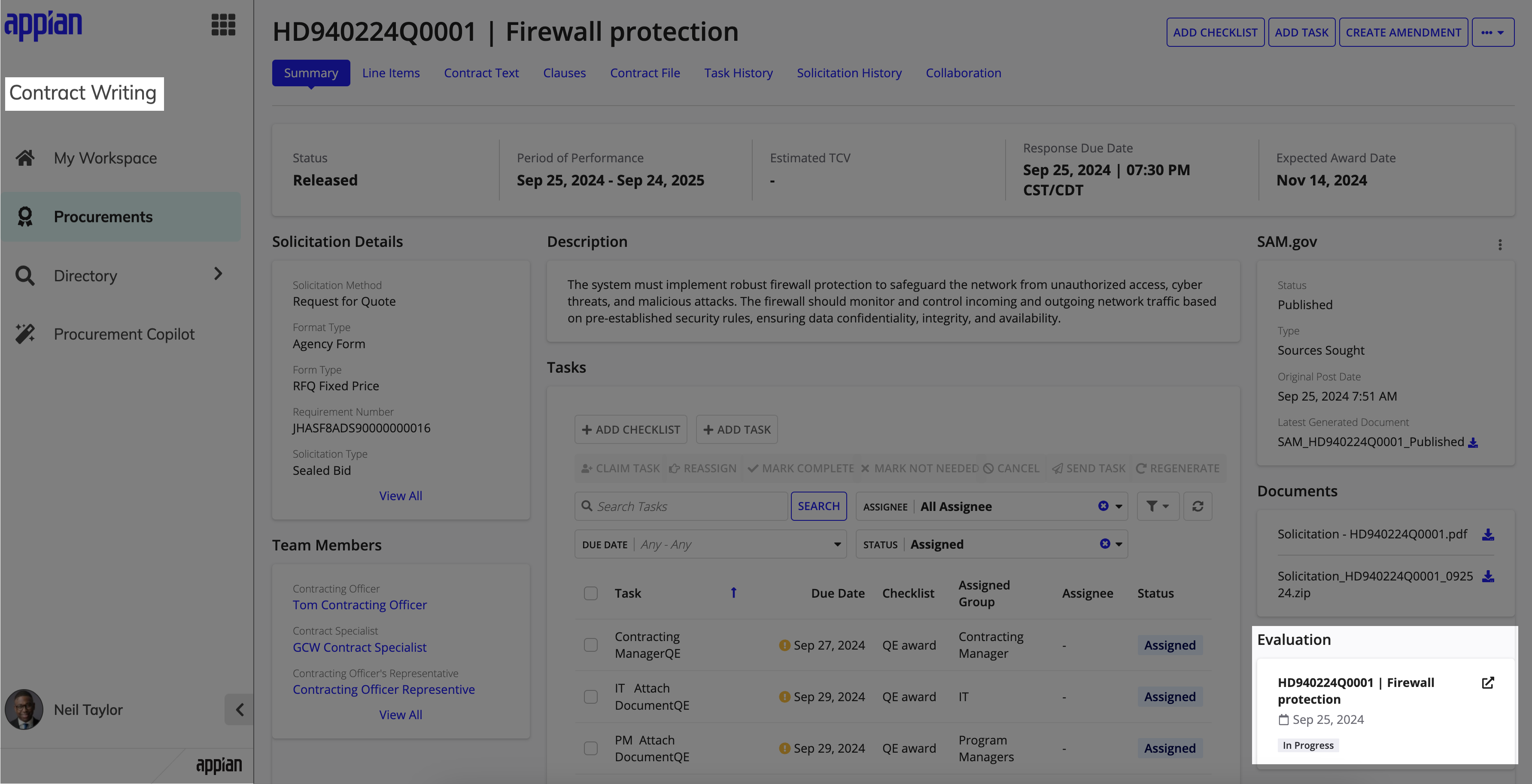
Task: Go to My Workspace home icon
Action: (x=25, y=158)
